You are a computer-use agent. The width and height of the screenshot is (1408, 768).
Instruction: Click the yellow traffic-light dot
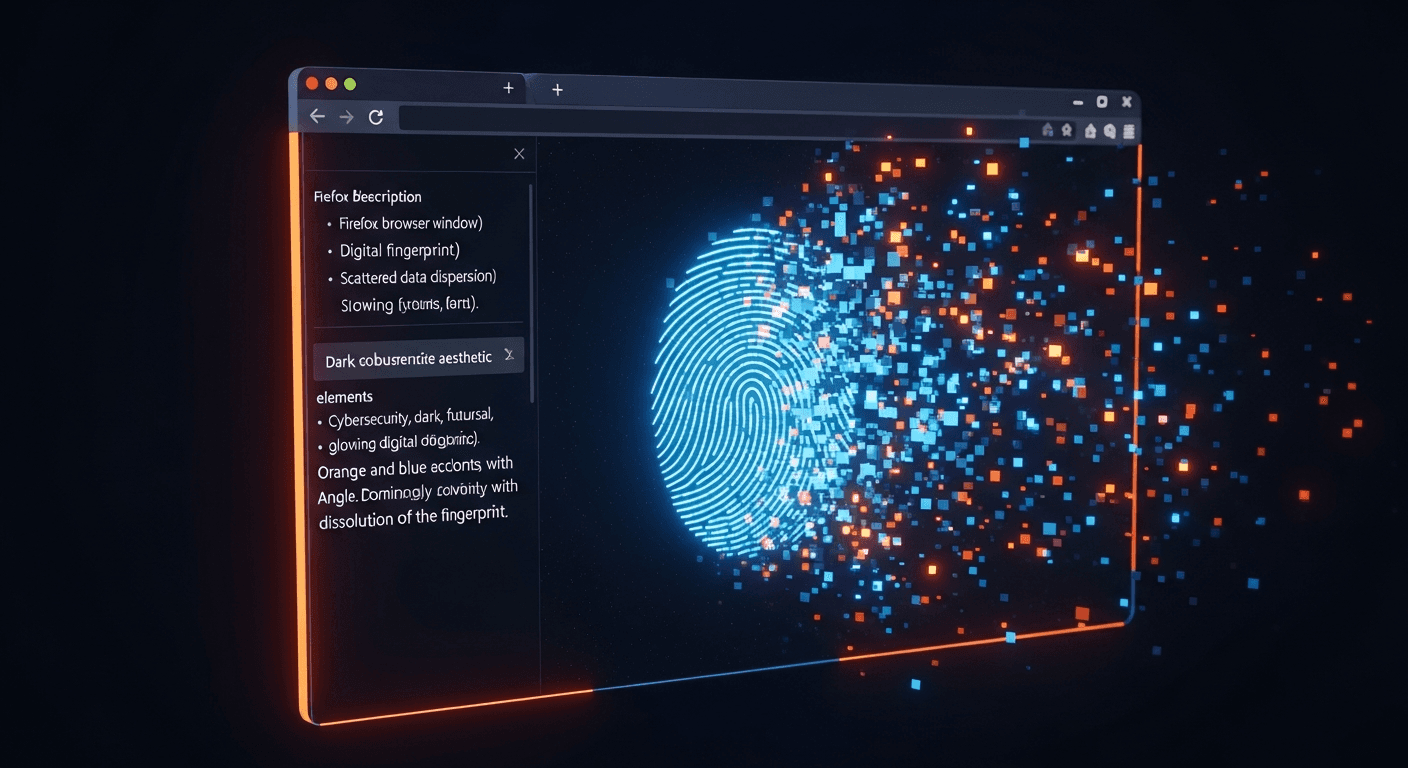click(x=331, y=84)
